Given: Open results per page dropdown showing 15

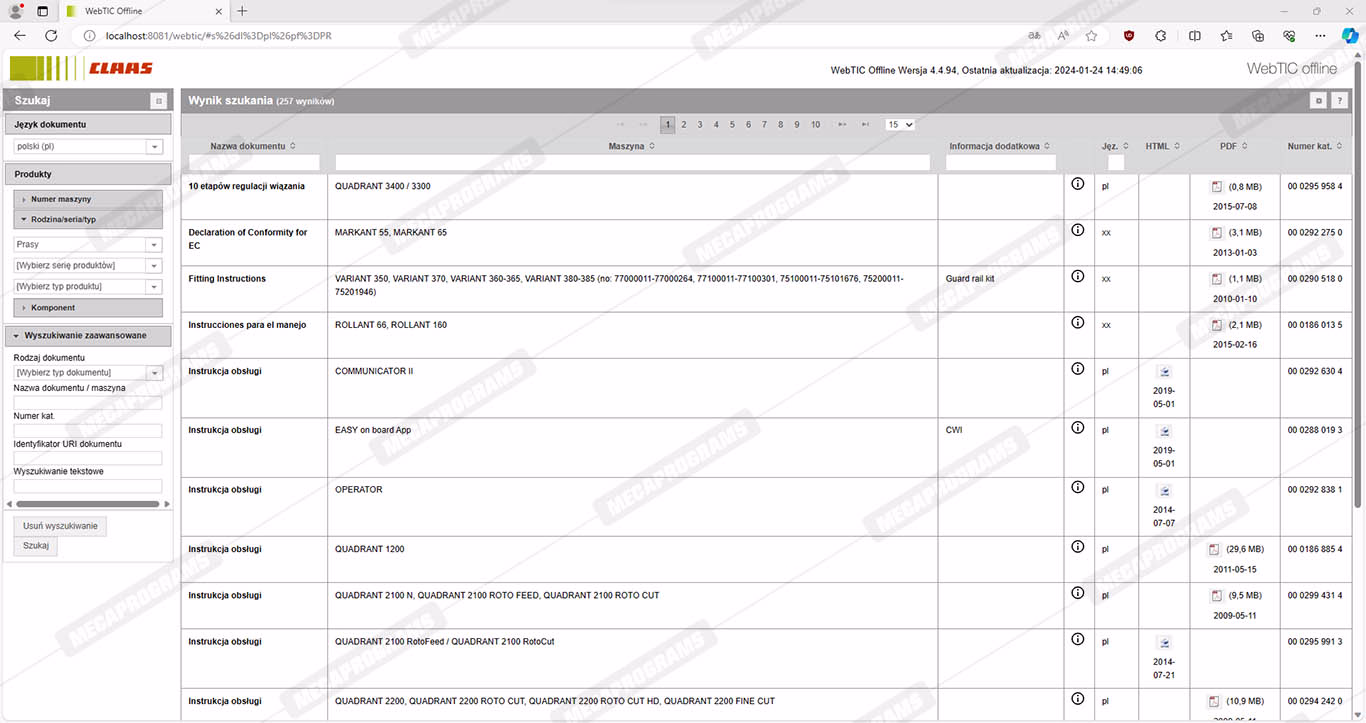Looking at the screenshot, I should point(899,125).
